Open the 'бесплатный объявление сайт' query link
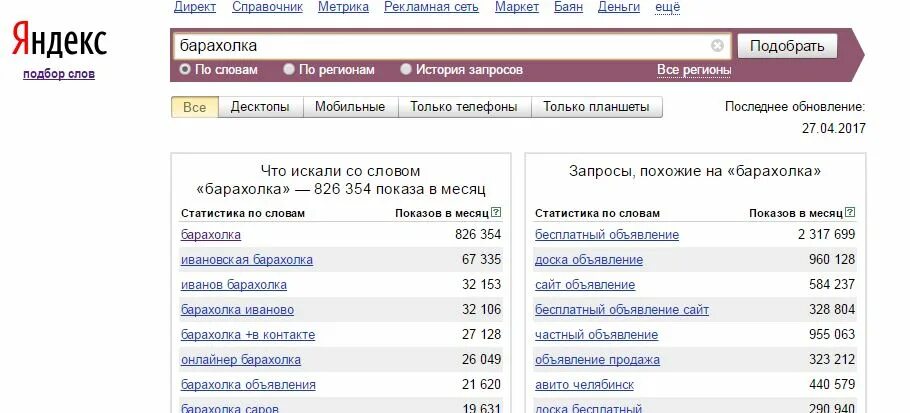Viewport: 910px width, 413px height. coord(622,310)
